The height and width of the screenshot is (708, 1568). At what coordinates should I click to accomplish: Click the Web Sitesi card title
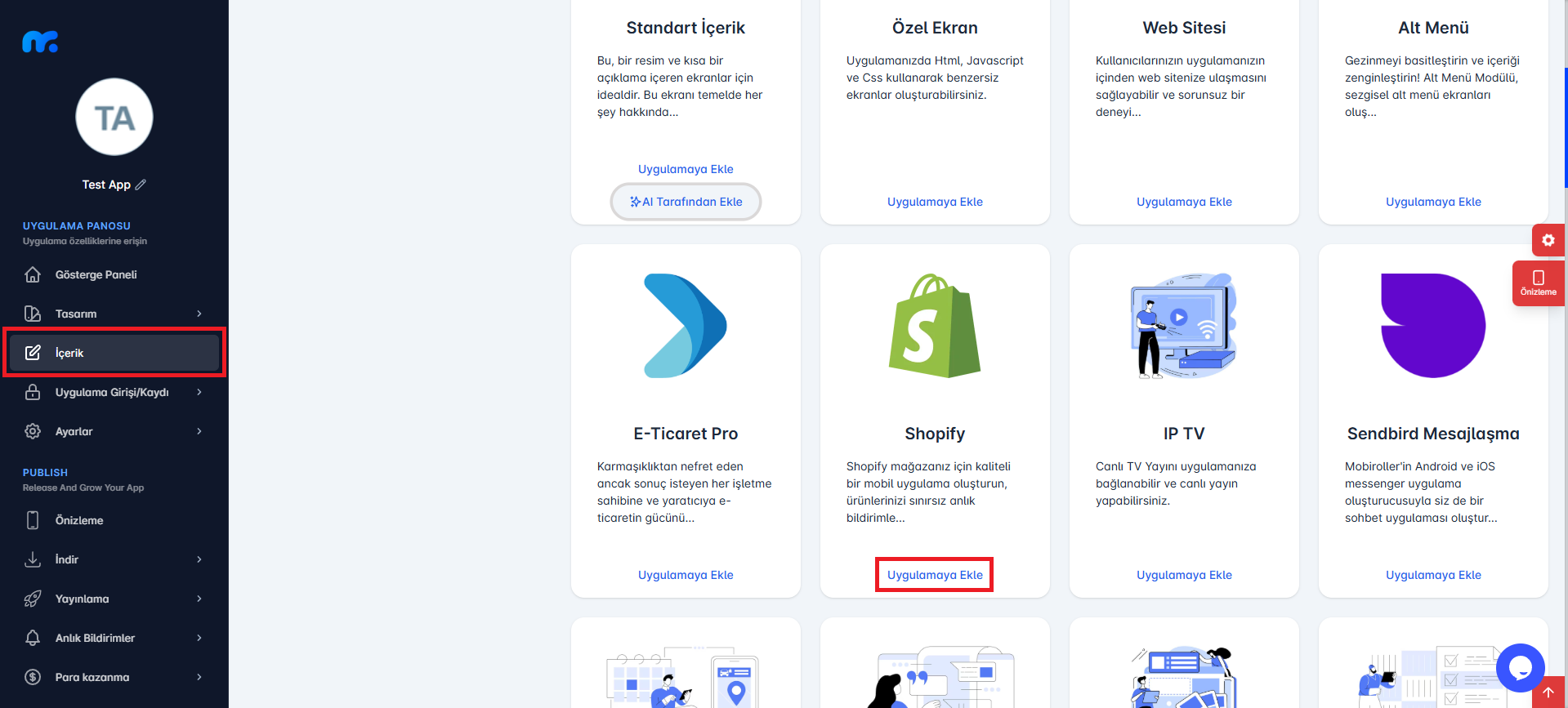pos(1184,28)
